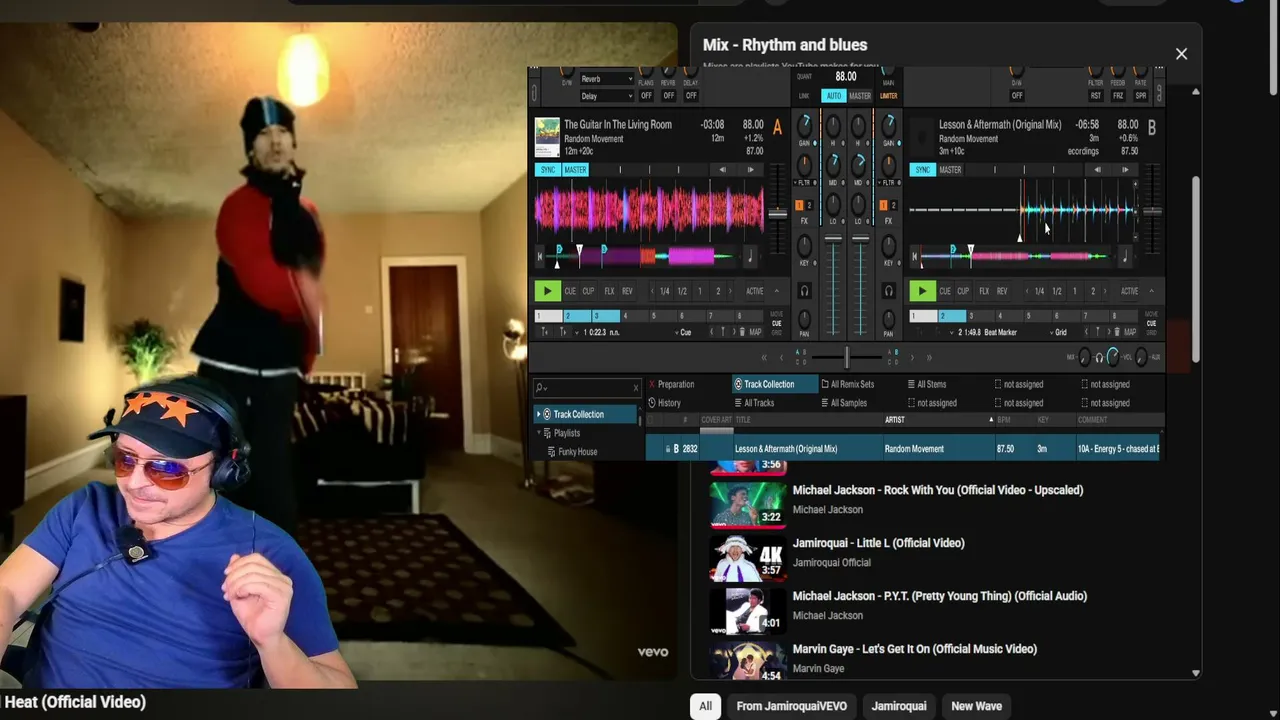Collapse deck A advanced panel chevron

point(777,291)
